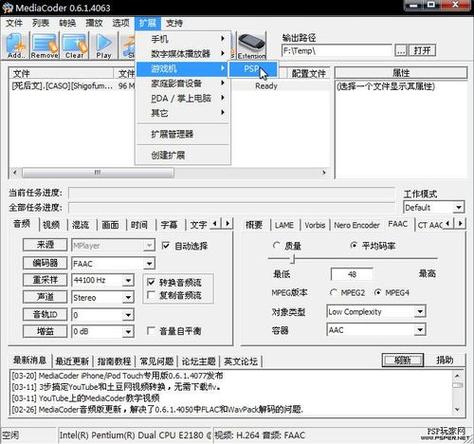This screenshot has width=474, height=444.
Task: Open the Stereo channel dropdown
Action: pyautogui.click(x=128, y=297)
